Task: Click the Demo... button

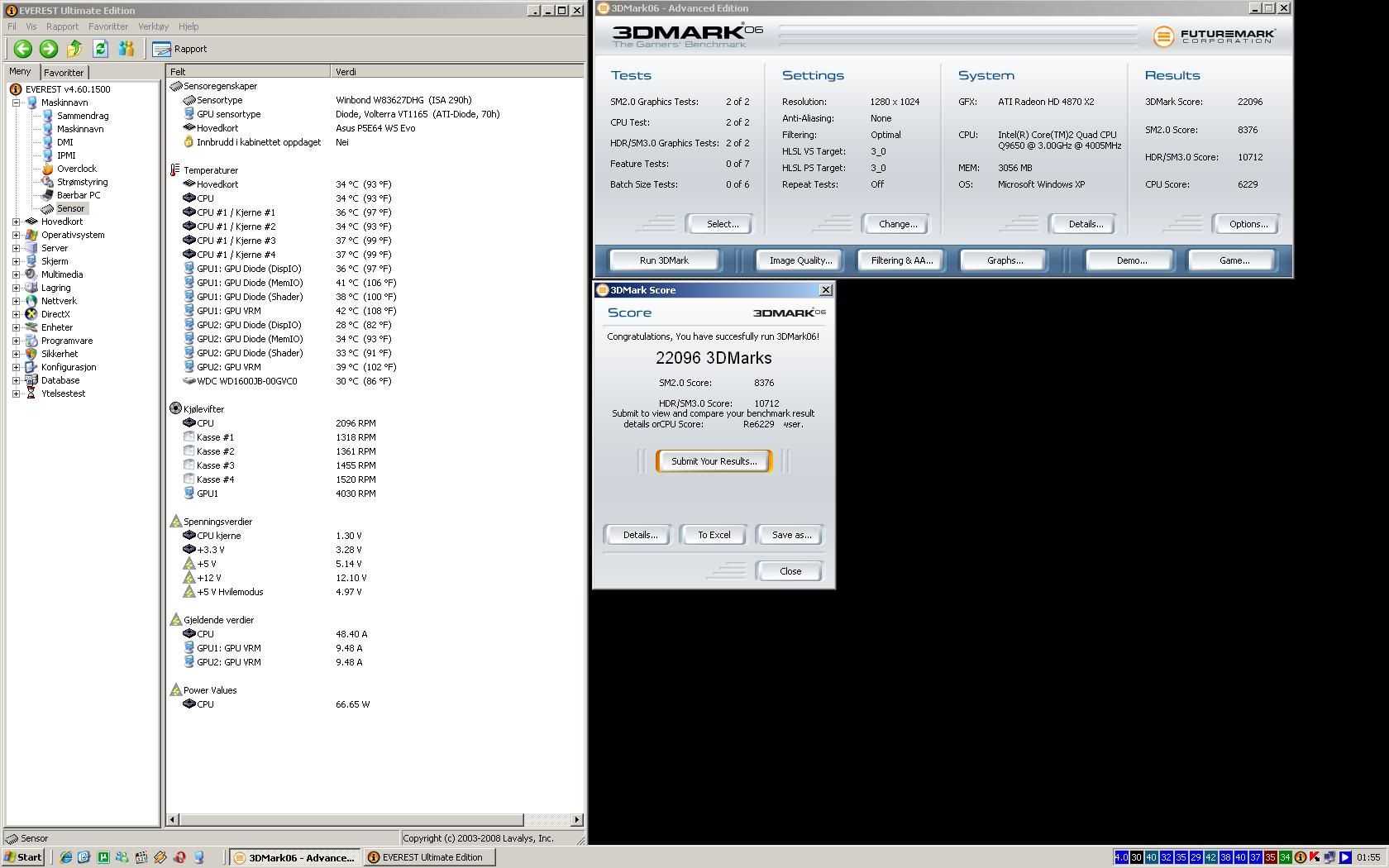Action: (1131, 260)
